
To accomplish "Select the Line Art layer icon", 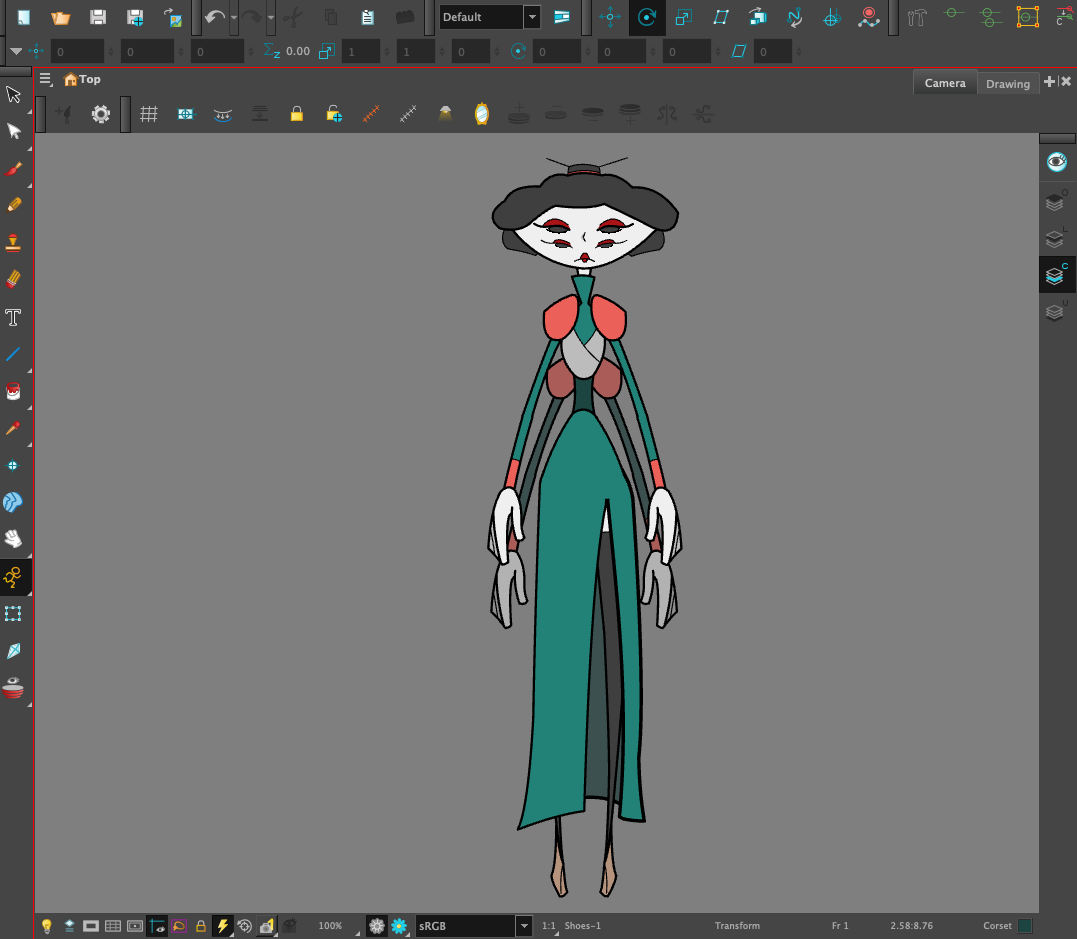I will 1056,238.
